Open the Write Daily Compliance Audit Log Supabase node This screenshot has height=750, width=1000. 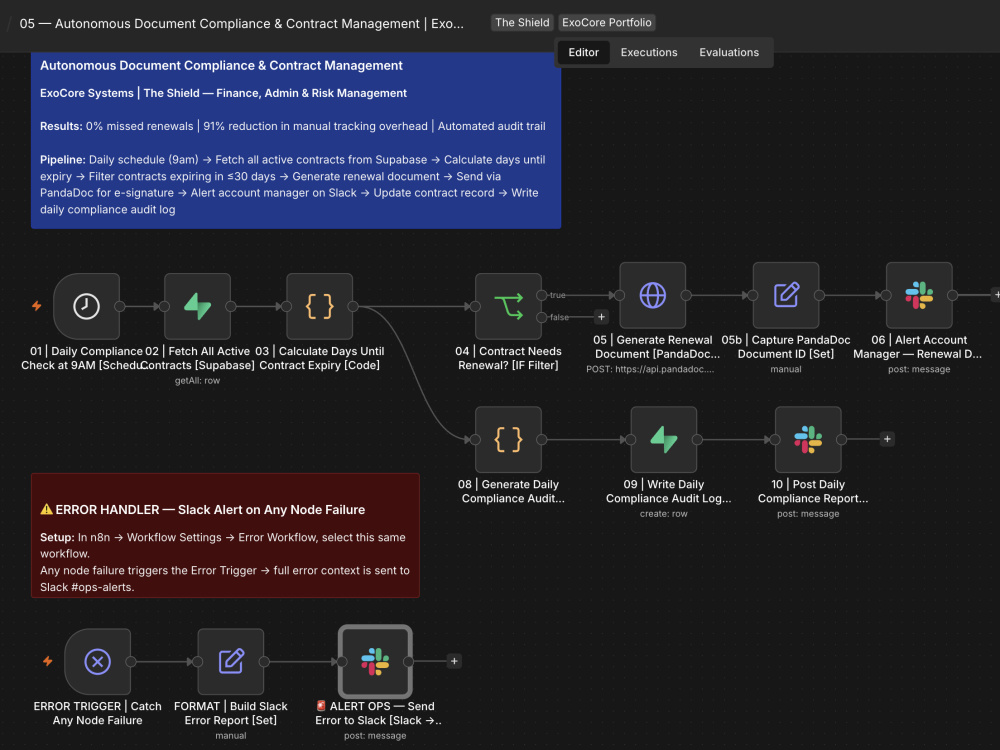pos(664,439)
